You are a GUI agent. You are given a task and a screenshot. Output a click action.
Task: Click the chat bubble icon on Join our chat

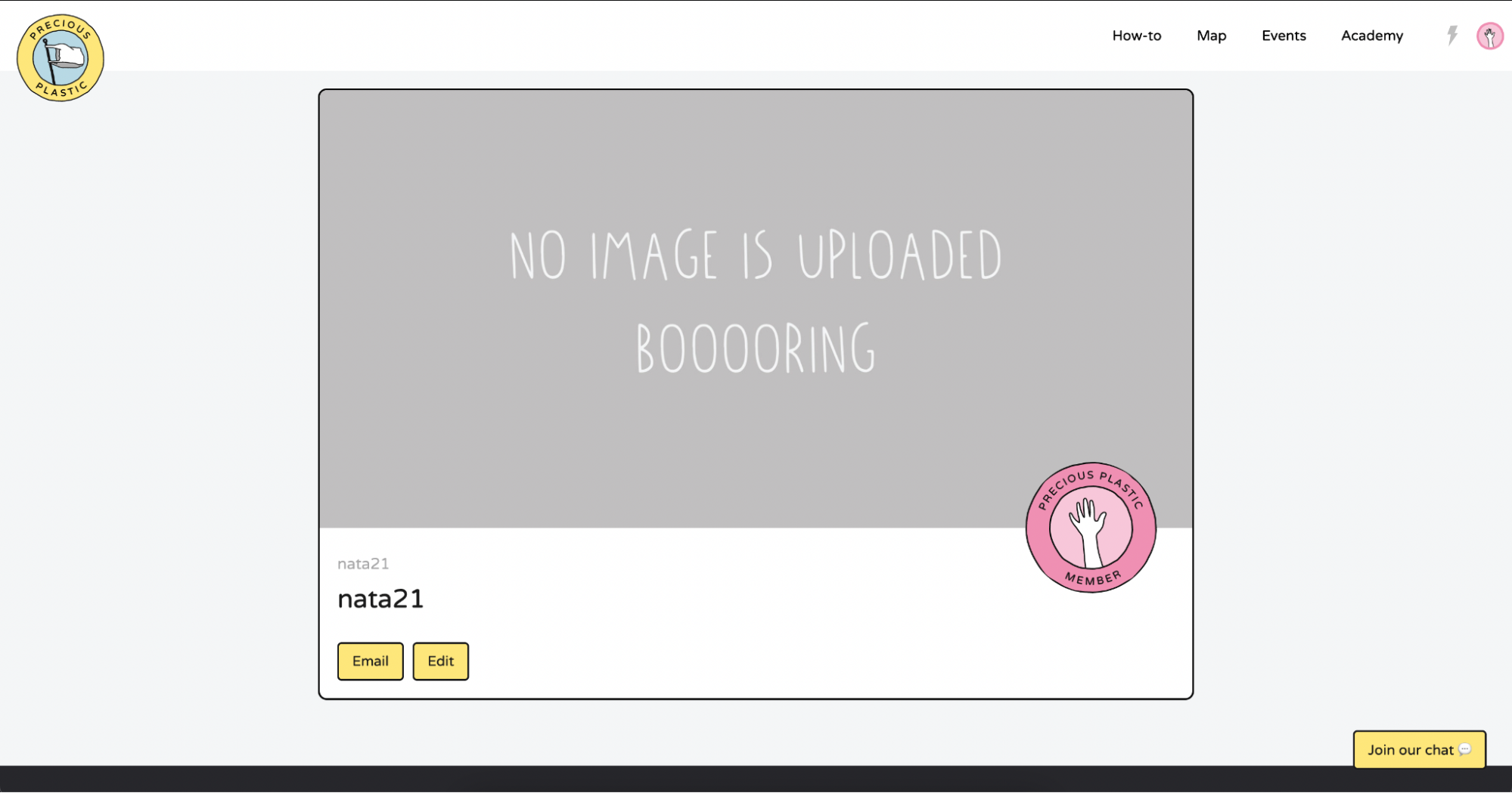point(1466,749)
